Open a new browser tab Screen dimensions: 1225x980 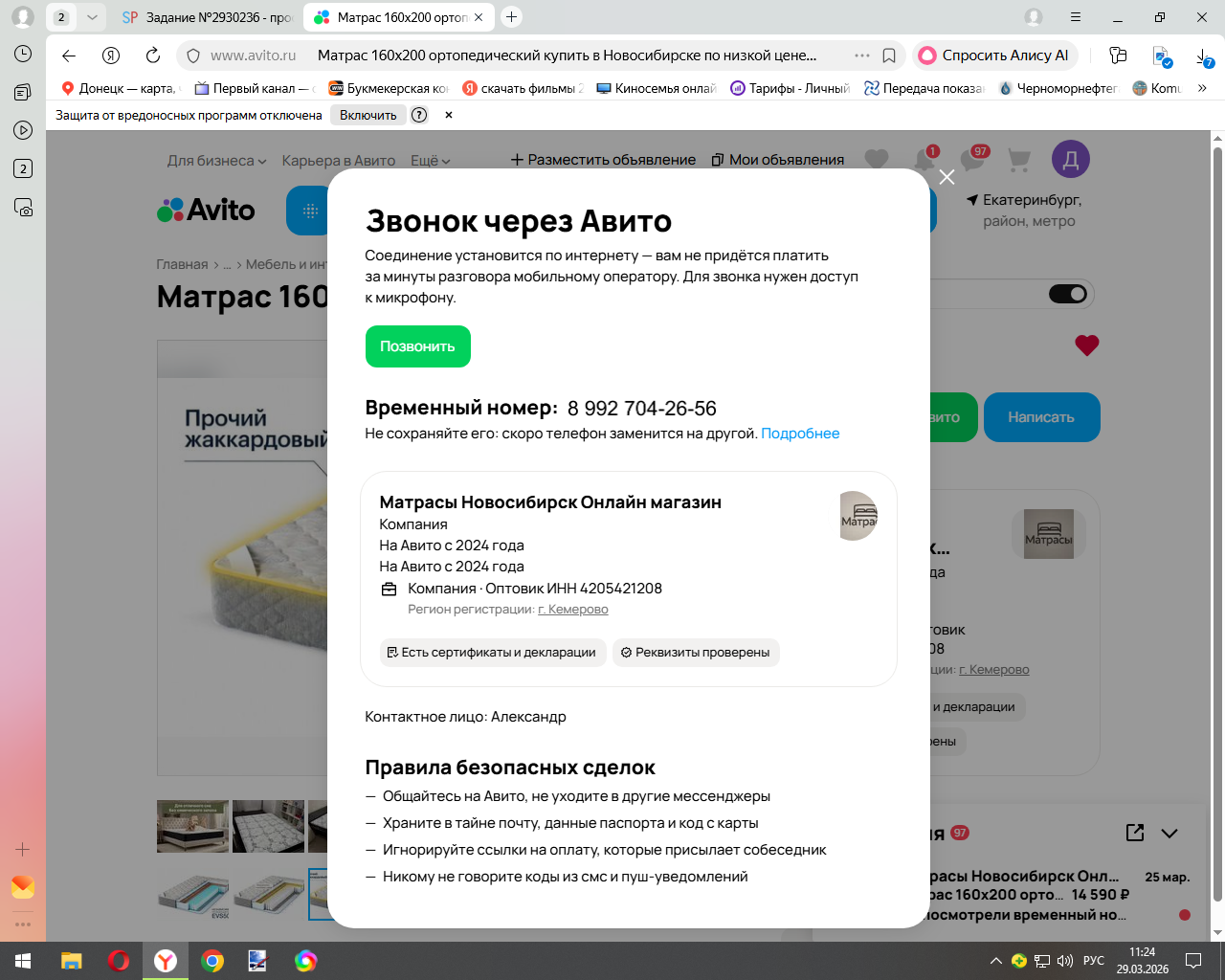pyautogui.click(x=512, y=16)
